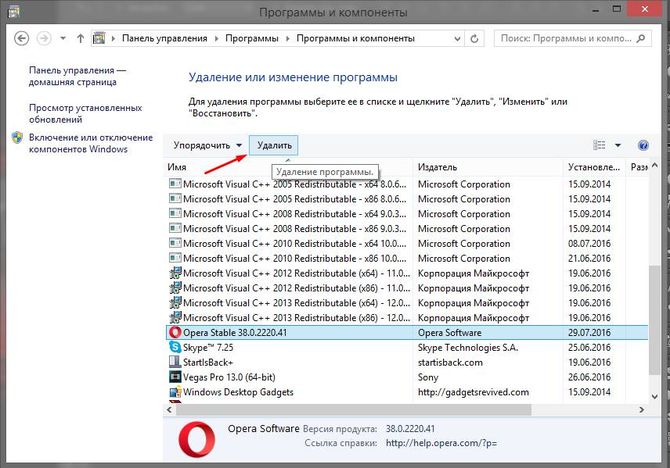Viewport: 670px width, 468px height.
Task: Expand the address bar history dropdown
Action: point(457,39)
